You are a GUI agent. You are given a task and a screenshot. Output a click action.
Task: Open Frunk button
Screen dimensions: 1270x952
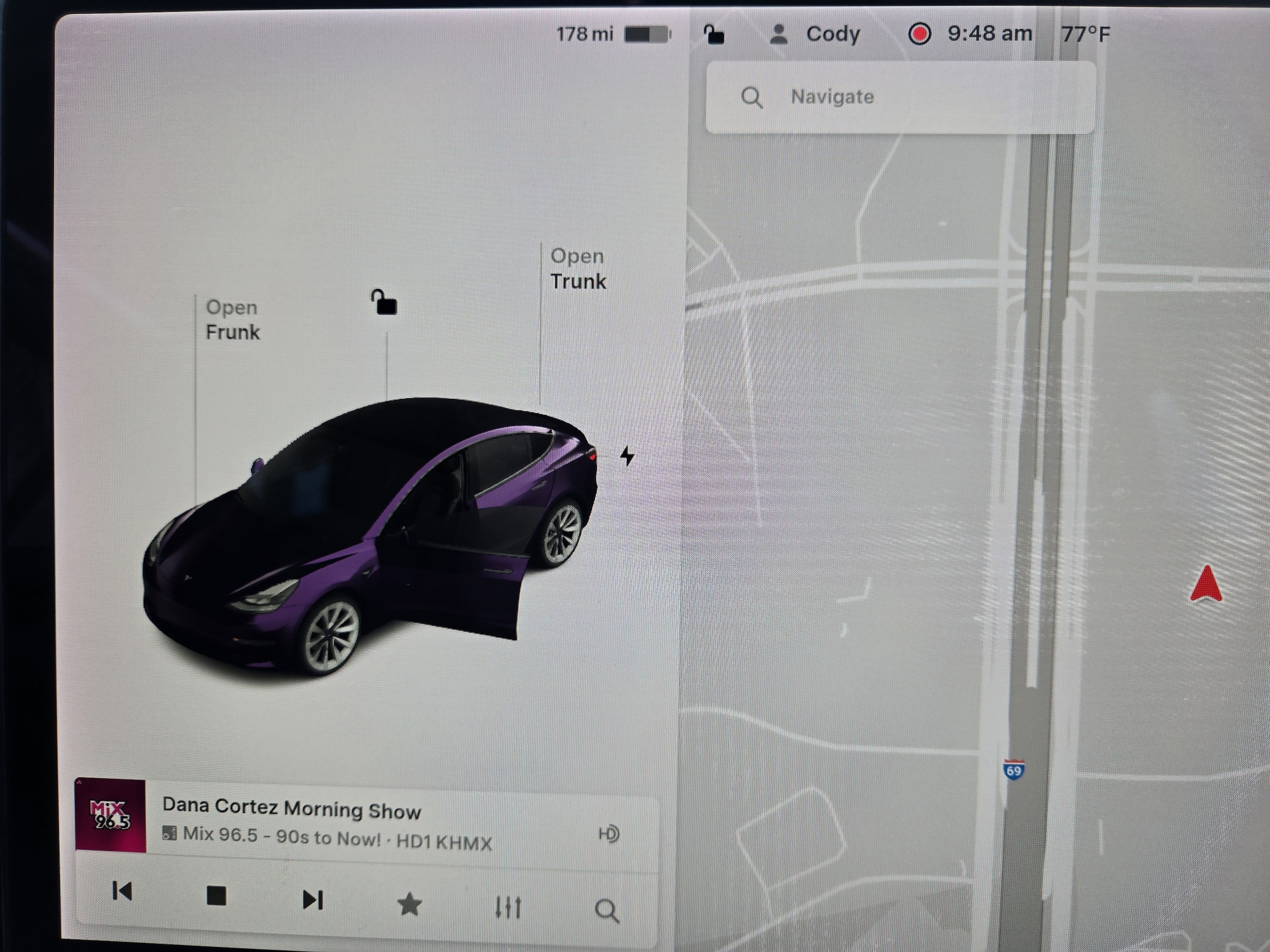(x=233, y=320)
